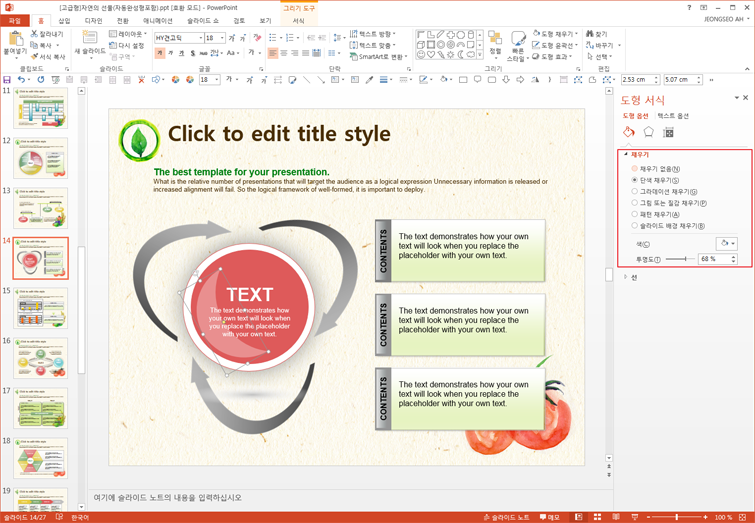Open Select (선택) dropdown in editing group
Screen dimensions: 755x523
point(599,56)
